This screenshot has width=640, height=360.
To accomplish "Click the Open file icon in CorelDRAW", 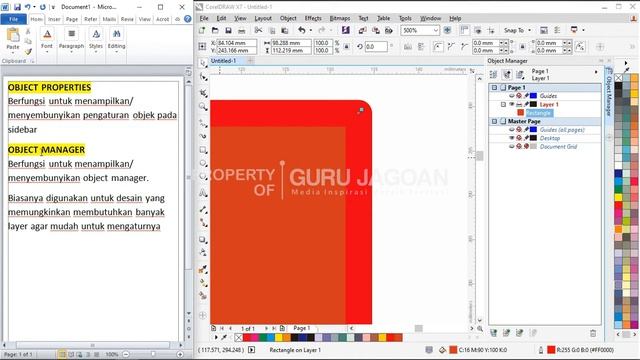I will point(215,30).
